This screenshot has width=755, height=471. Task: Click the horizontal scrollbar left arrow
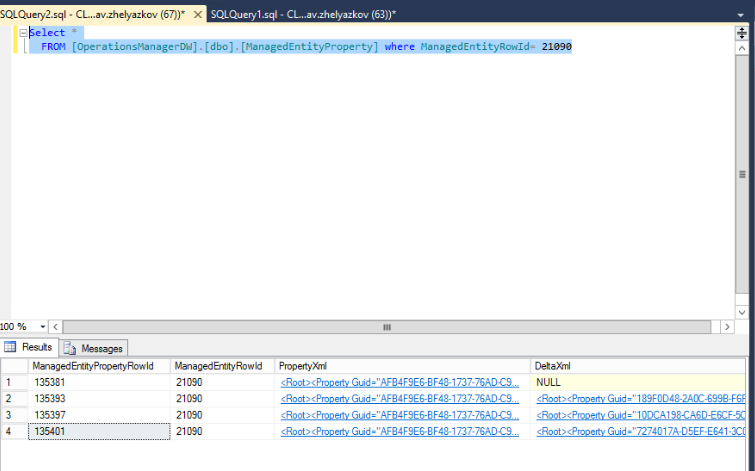click(57, 327)
